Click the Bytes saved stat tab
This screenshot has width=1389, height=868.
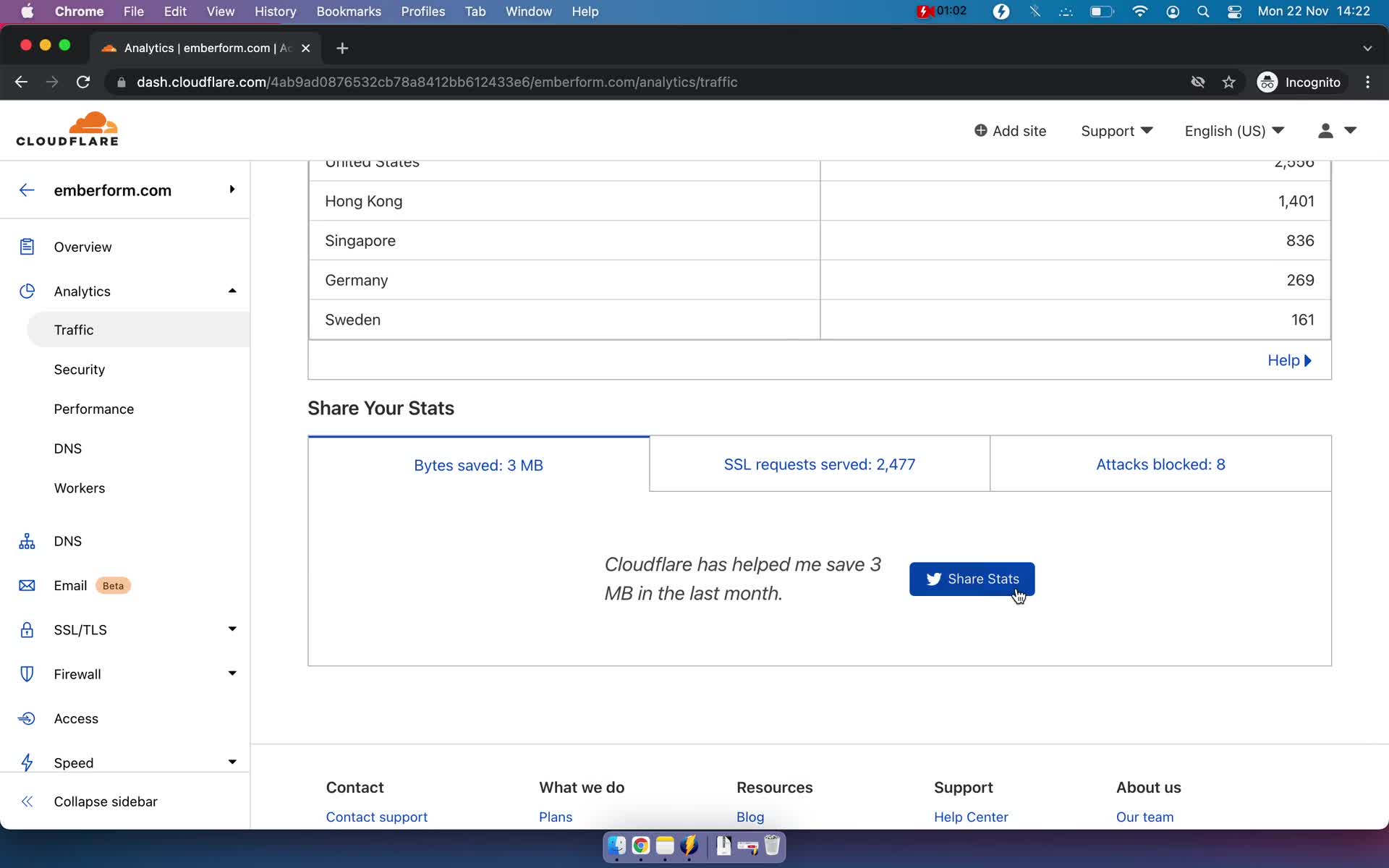(478, 463)
